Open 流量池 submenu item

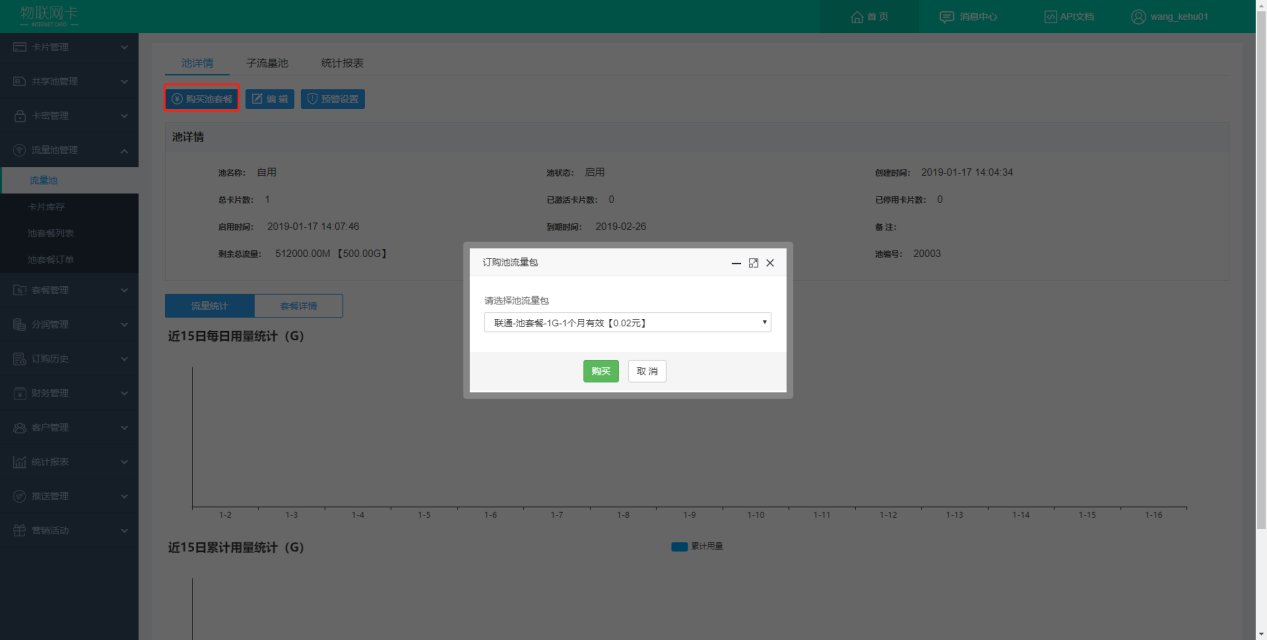pyautogui.click(x=69, y=181)
